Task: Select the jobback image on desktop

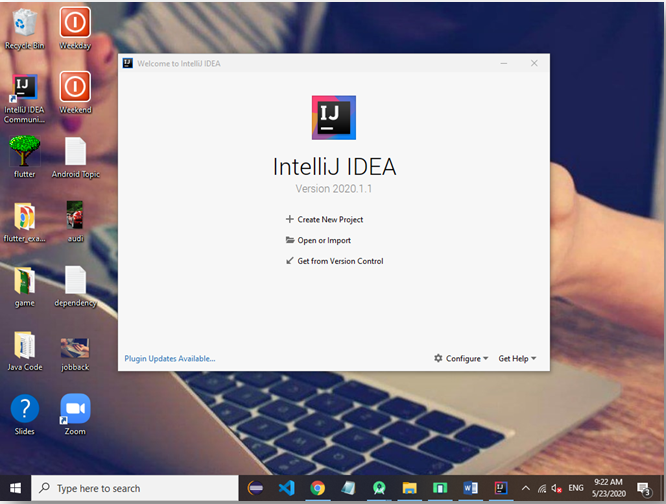Action: tap(75, 355)
